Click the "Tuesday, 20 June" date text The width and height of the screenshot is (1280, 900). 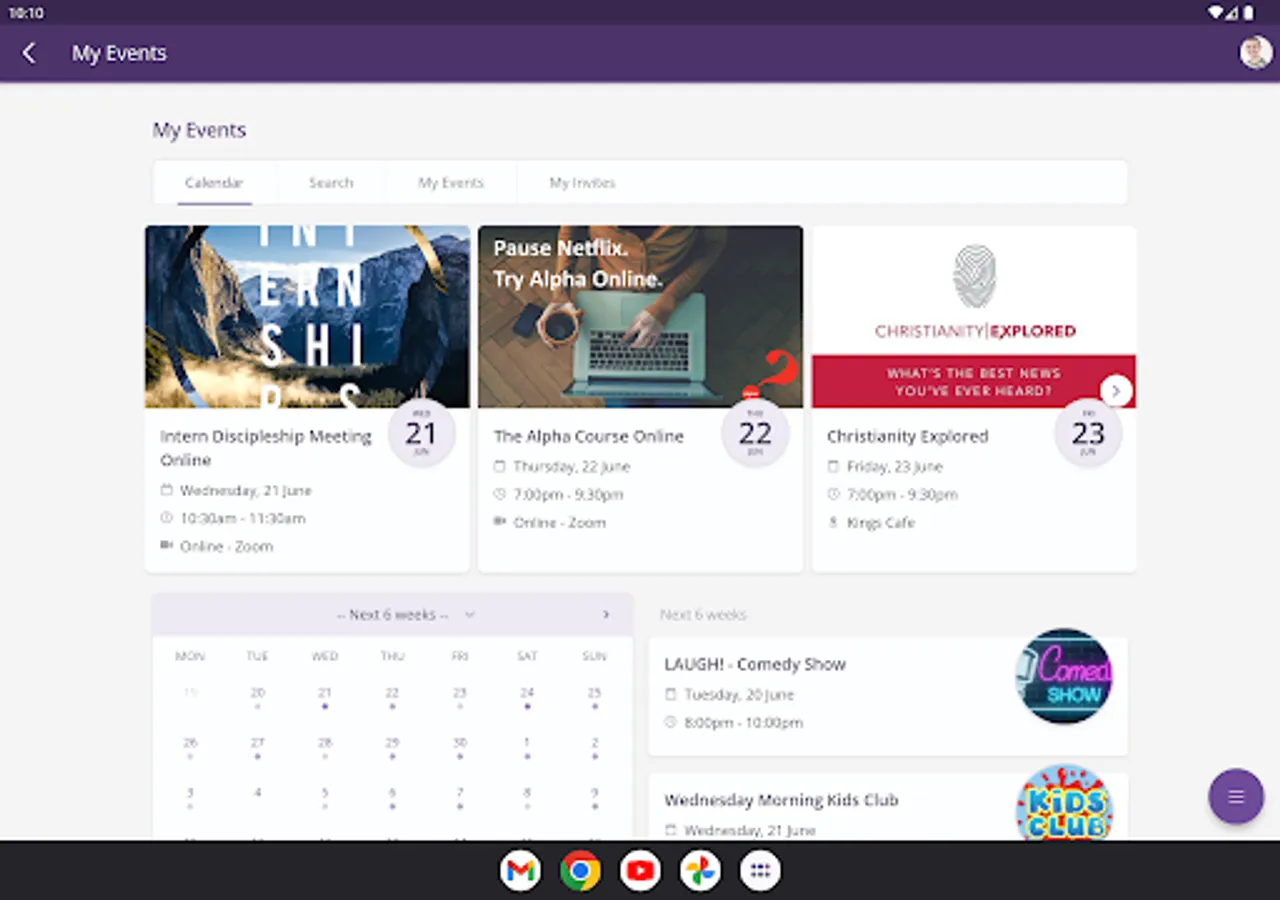tap(739, 694)
